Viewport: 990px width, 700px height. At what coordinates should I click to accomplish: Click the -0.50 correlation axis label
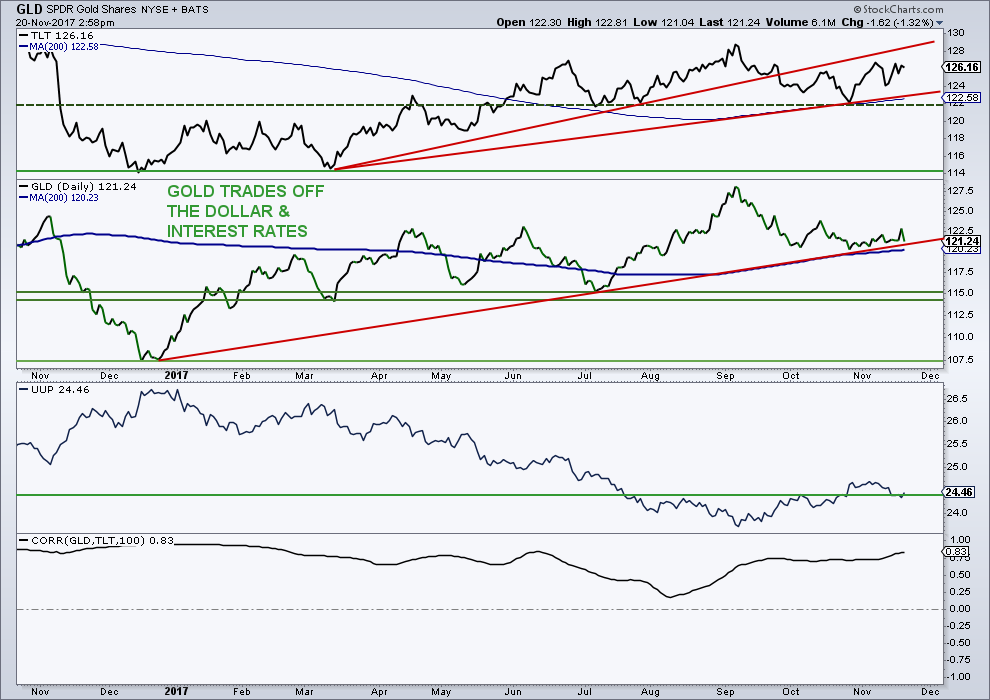[x=958, y=643]
